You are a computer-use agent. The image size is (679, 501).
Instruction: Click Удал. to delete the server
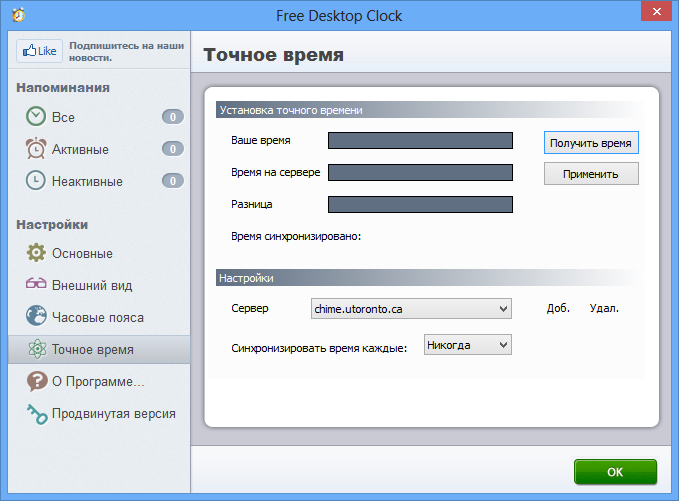click(x=604, y=308)
